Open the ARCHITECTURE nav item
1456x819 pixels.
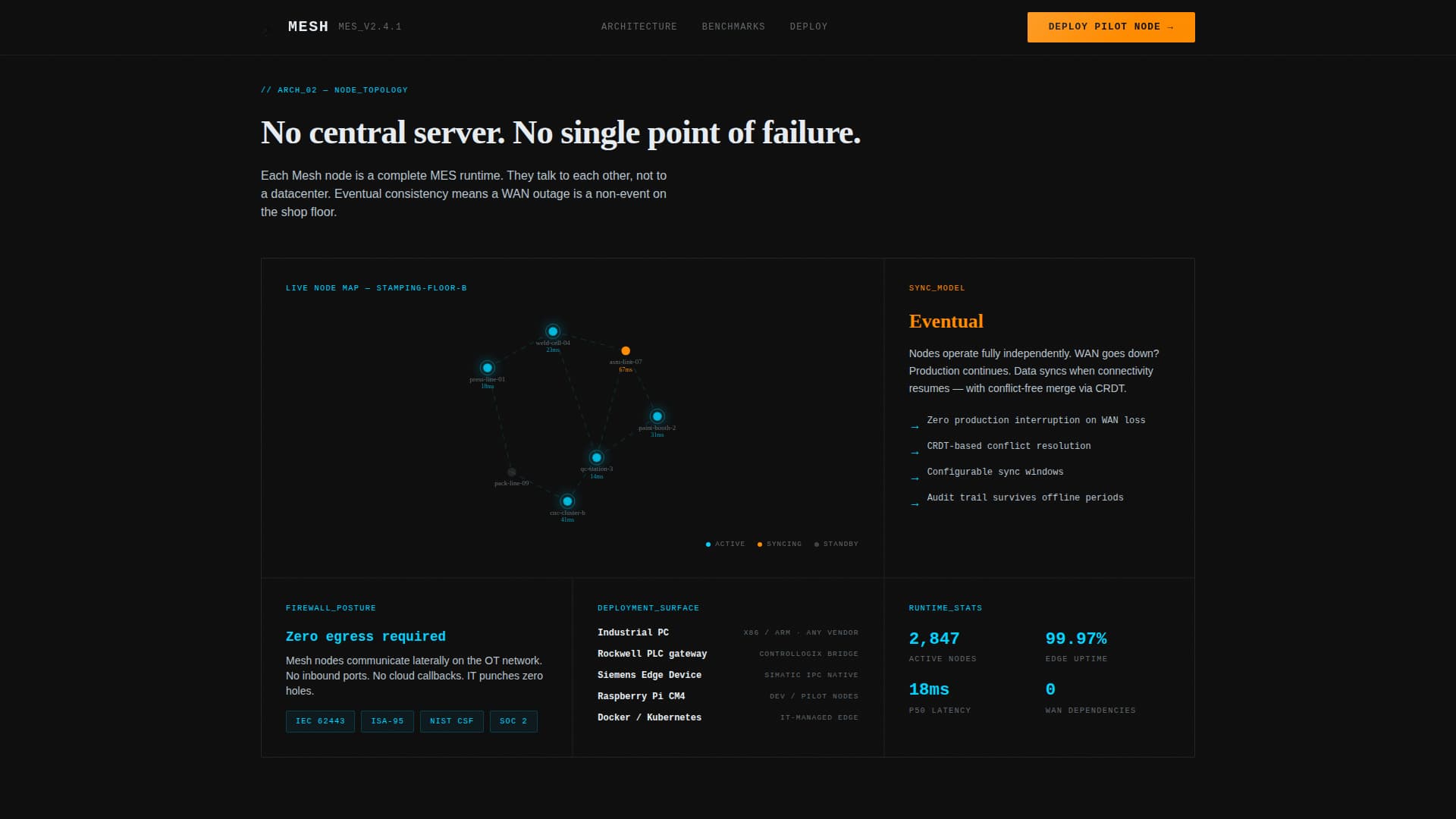tap(639, 27)
